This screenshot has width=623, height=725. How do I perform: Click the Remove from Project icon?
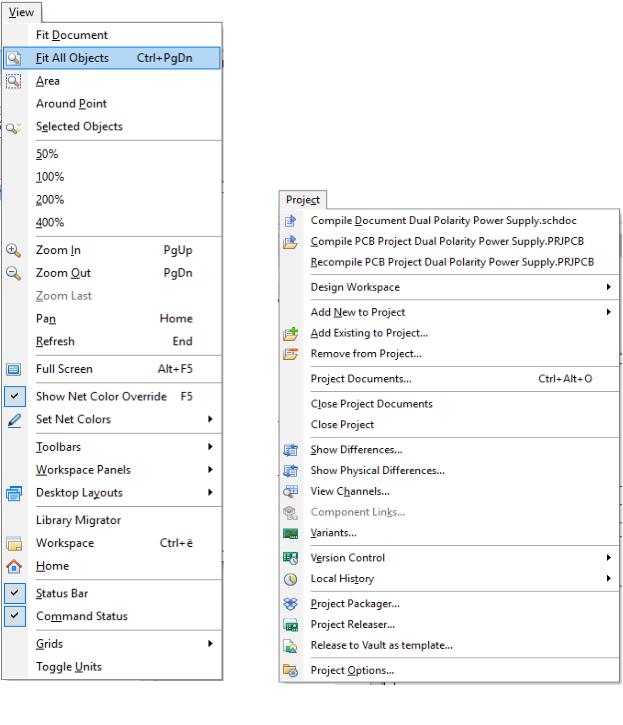[x=290, y=354]
